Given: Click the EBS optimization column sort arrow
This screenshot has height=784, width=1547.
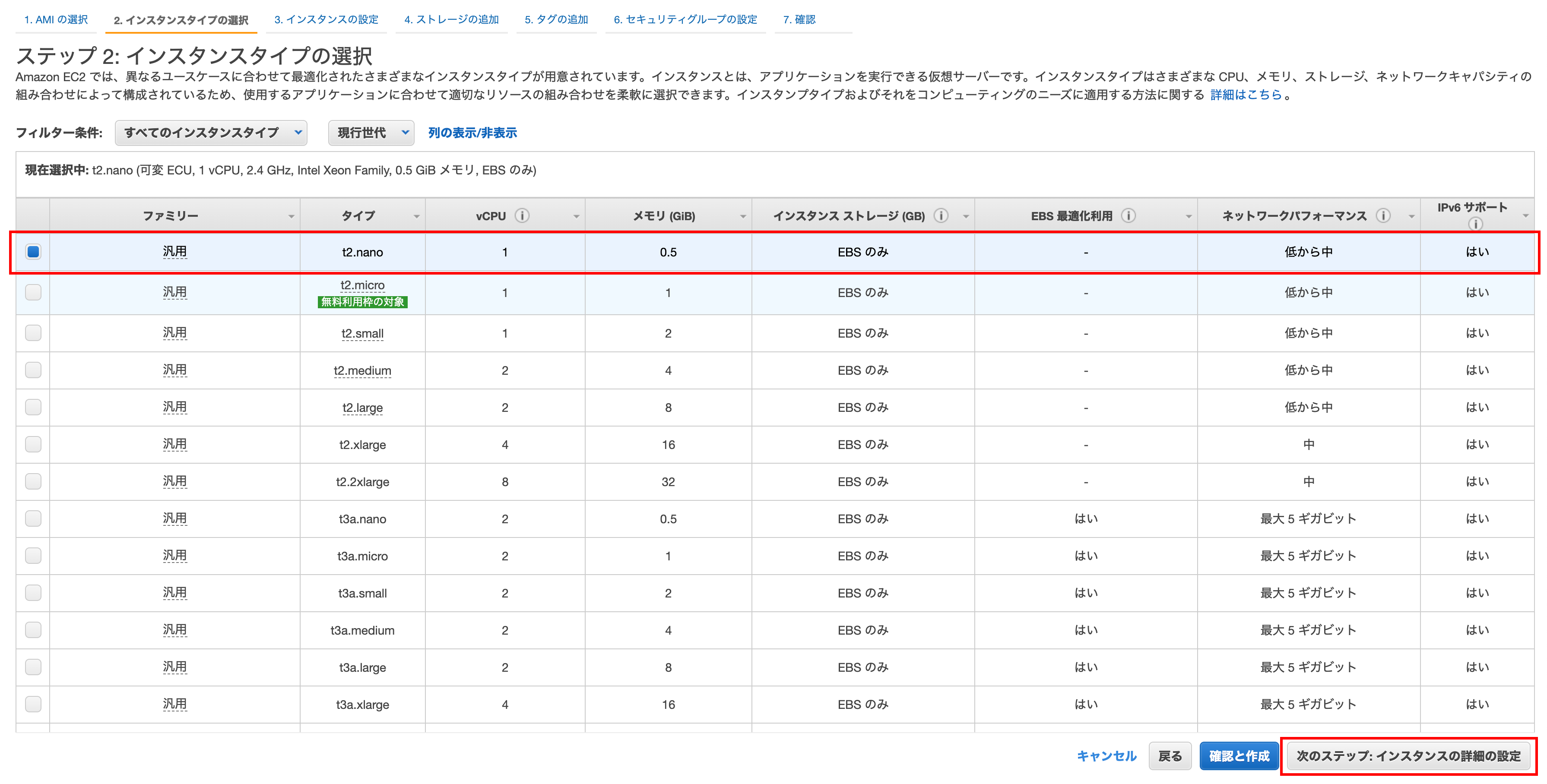Looking at the screenshot, I should coord(1189,217).
